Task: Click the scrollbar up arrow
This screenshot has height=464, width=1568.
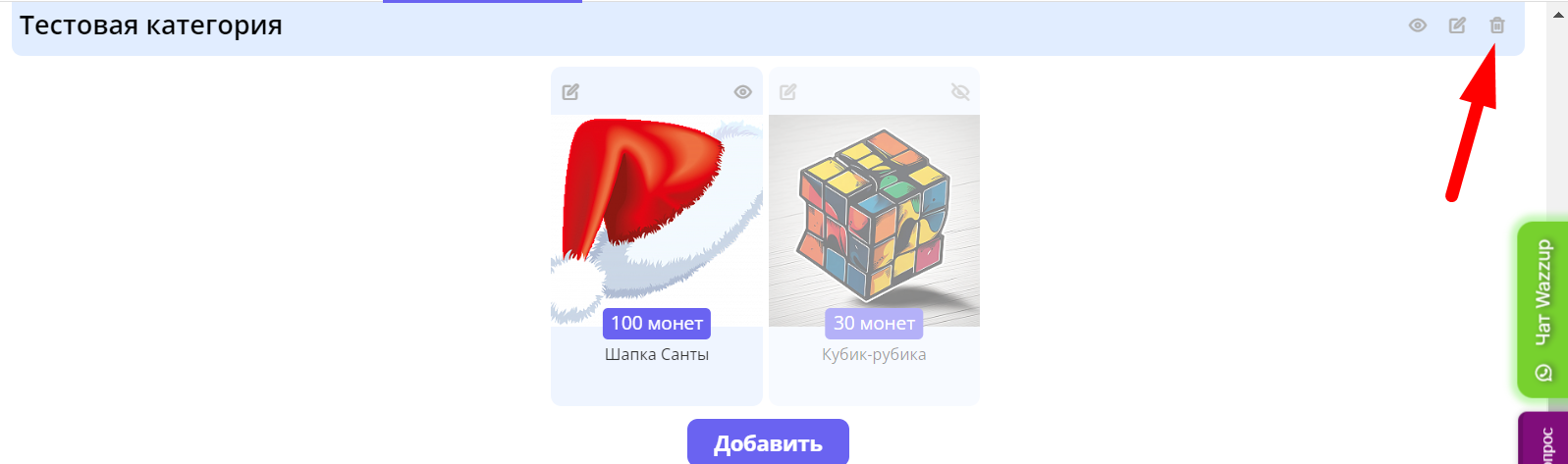Action: pos(1558,14)
